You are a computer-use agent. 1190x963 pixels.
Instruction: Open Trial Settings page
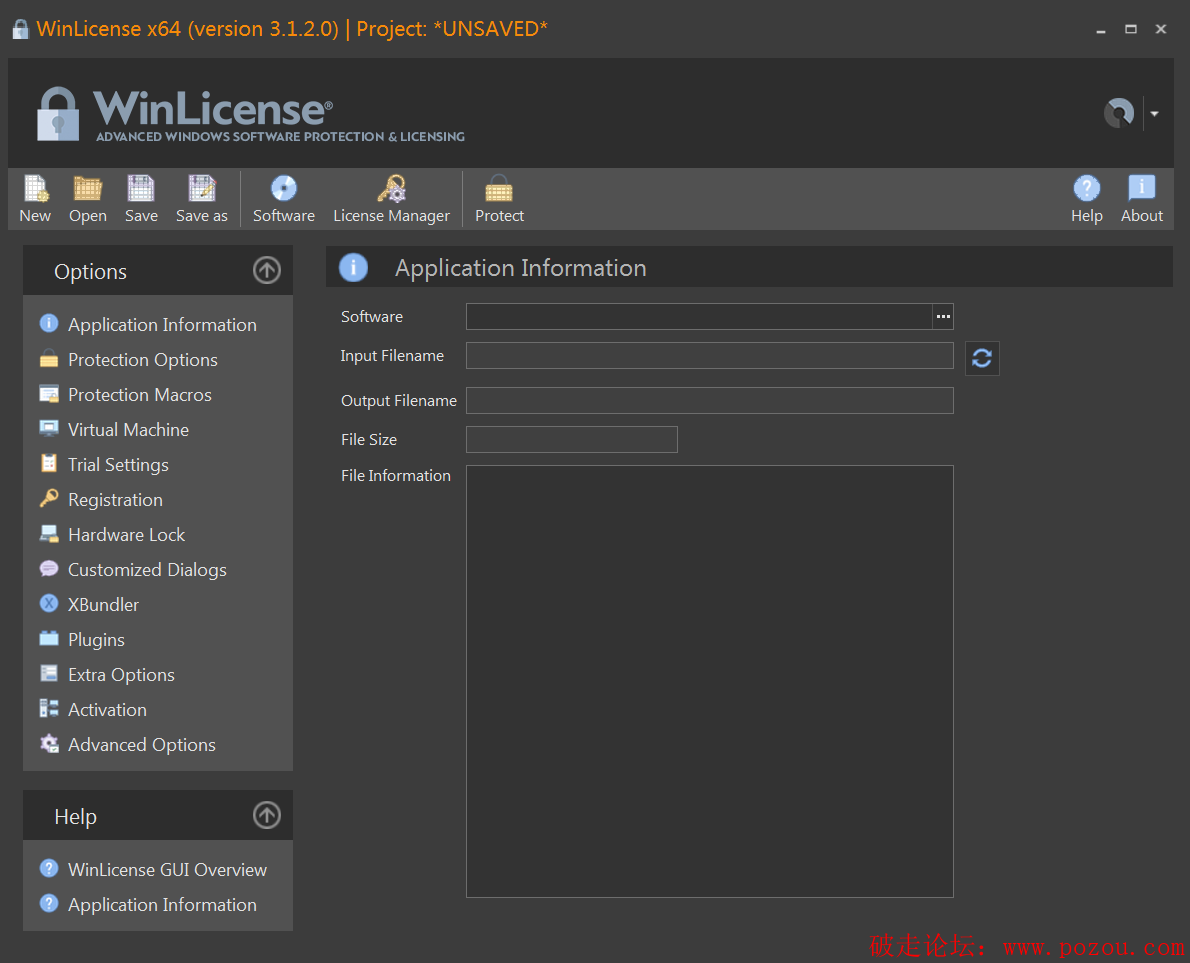118,464
